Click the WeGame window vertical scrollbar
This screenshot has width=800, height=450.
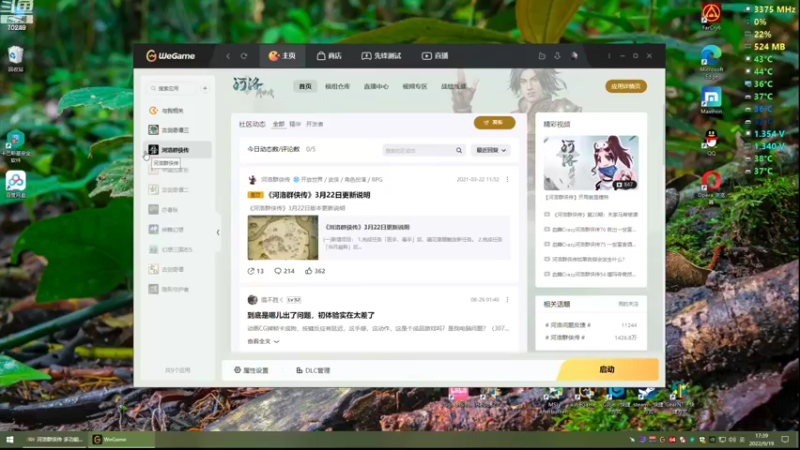663,135
